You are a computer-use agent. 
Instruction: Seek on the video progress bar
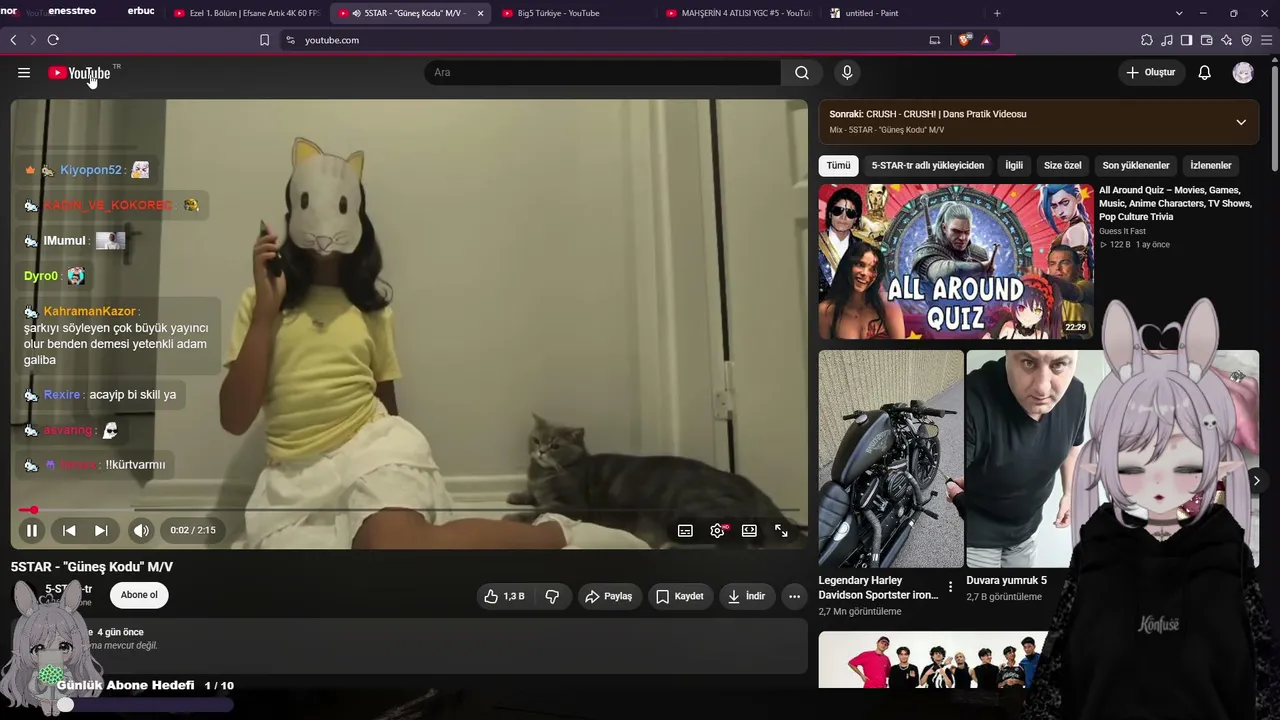coord(409,510)
